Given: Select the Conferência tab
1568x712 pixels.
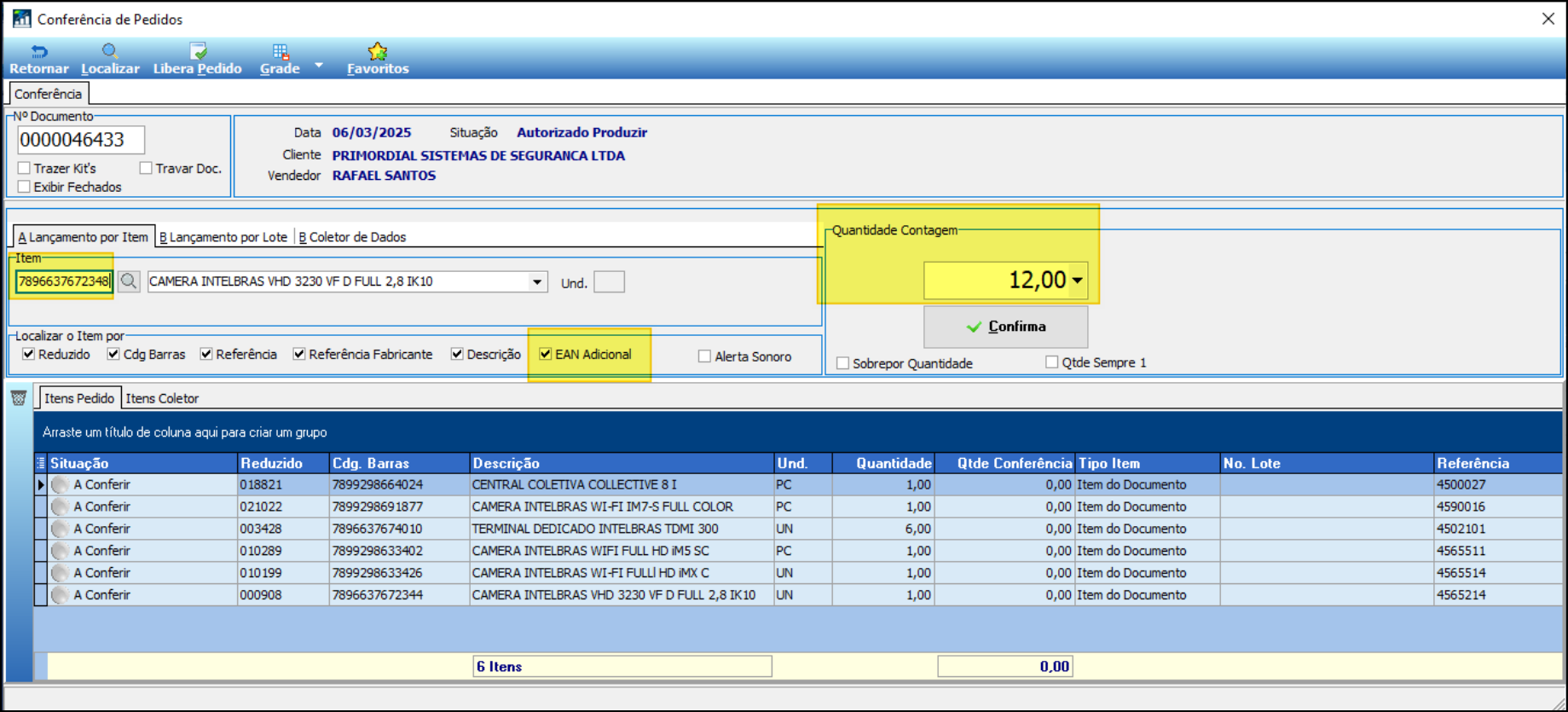Looking at the screenshot, I should pos(48,94).
